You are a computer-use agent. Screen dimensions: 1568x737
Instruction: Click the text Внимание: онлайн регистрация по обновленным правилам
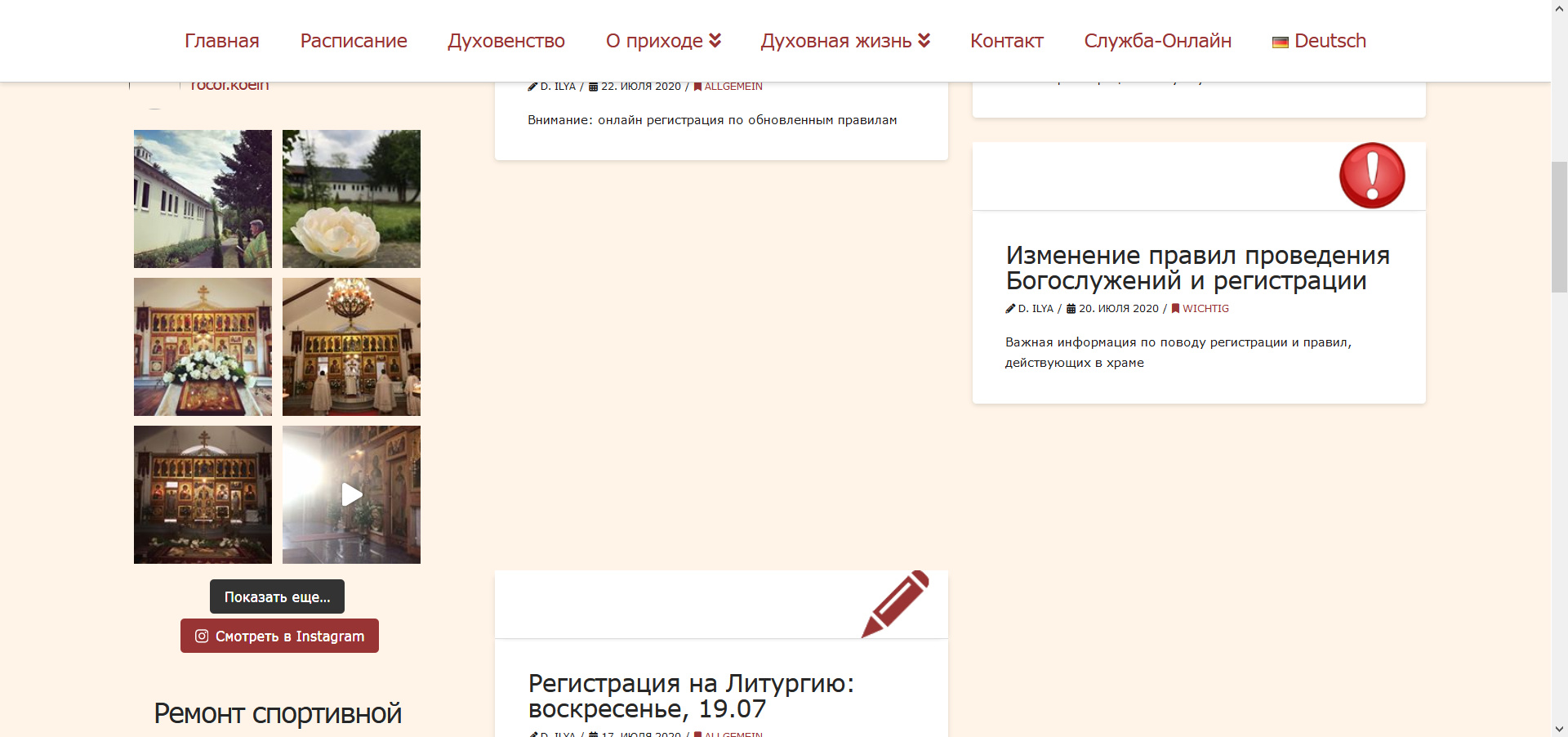712,120
